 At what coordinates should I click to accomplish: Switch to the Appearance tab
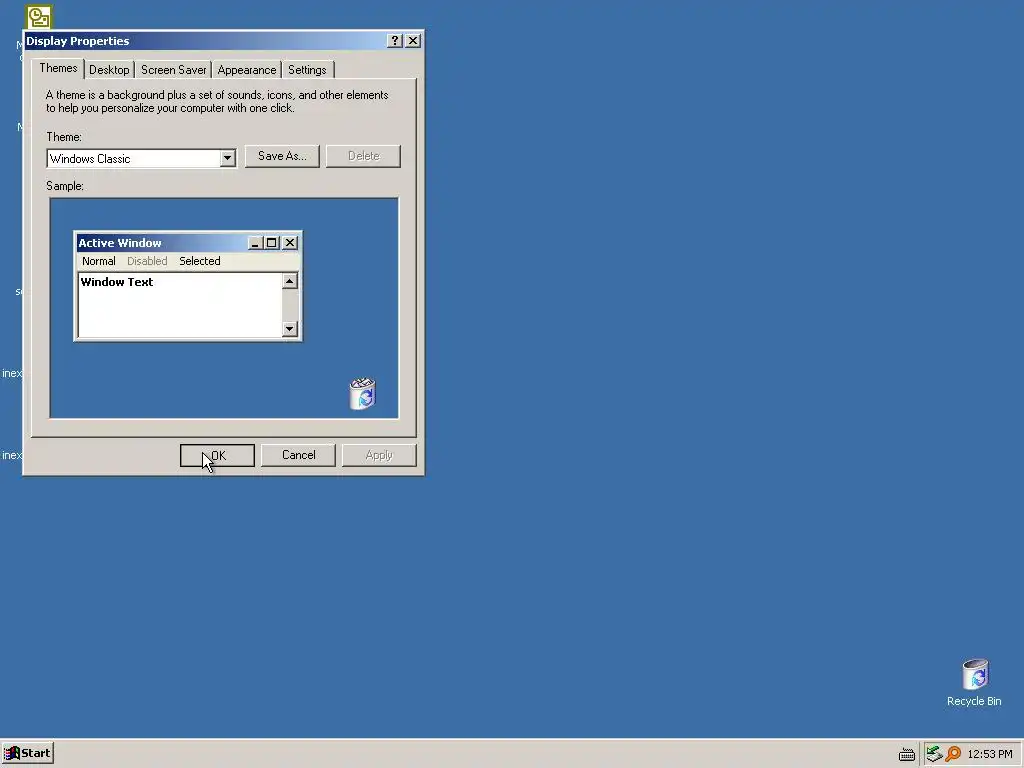click(247, 70)
